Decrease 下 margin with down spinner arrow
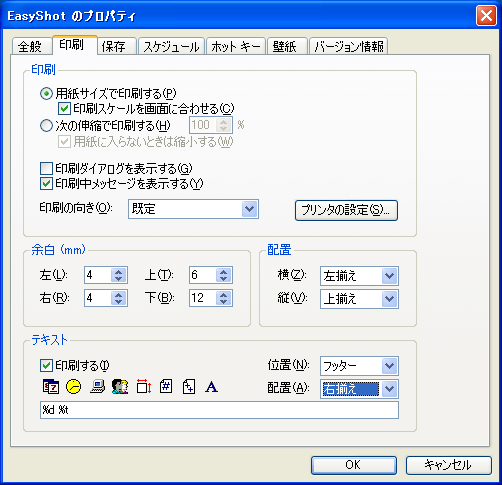 point(223,302)
